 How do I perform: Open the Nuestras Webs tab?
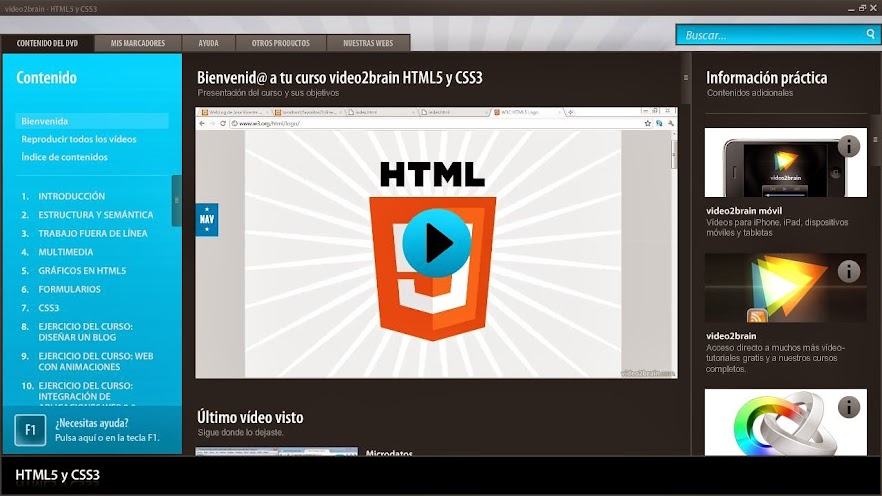368,43
